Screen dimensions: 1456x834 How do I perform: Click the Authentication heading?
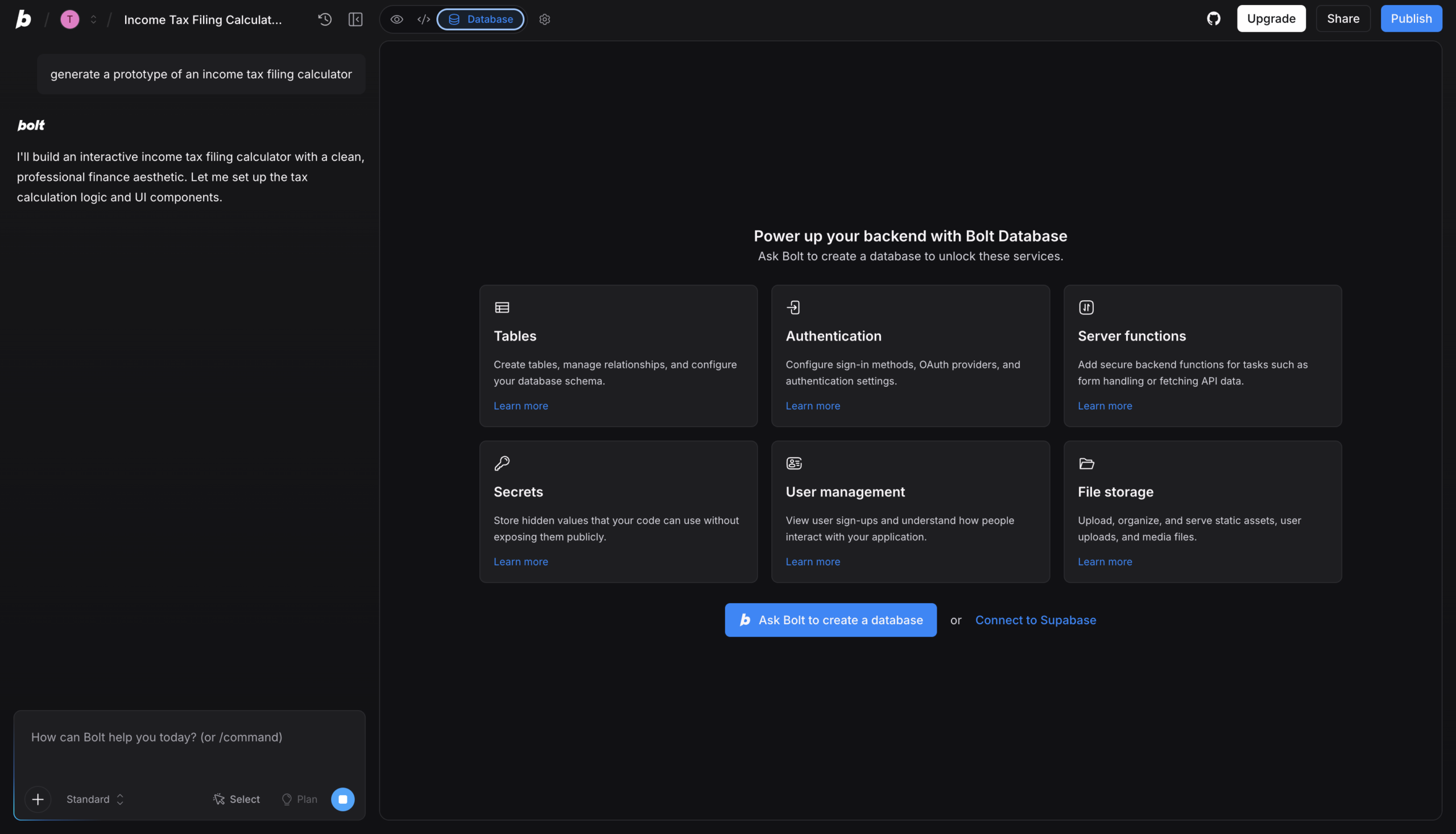[833, 336]
